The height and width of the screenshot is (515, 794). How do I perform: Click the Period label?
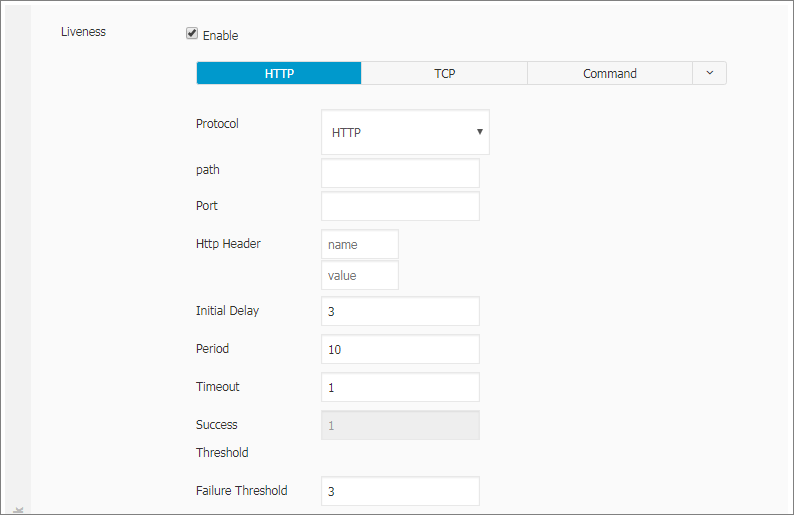212,349
